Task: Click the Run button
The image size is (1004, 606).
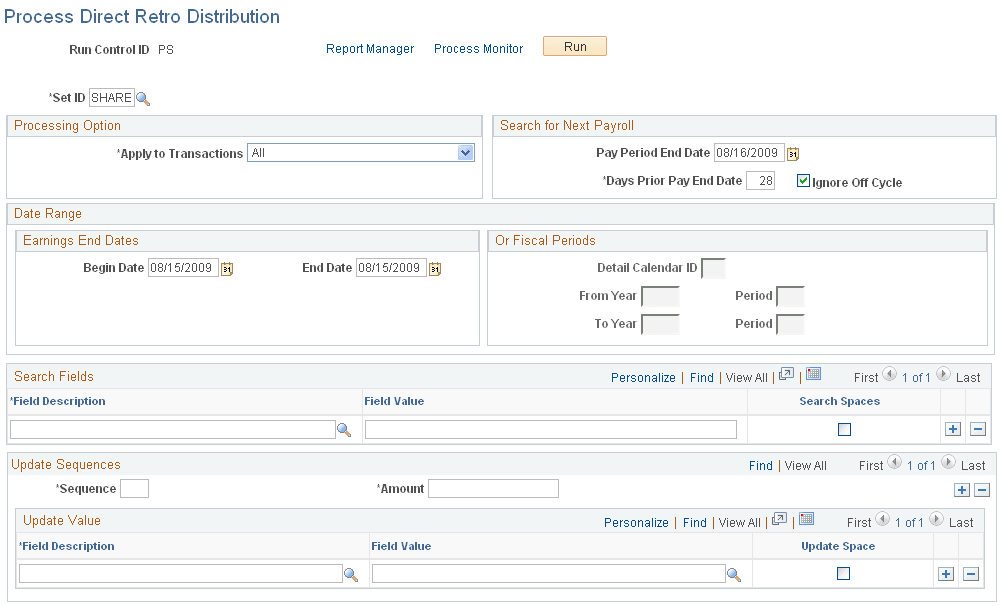Action: [x=574, y=45]
